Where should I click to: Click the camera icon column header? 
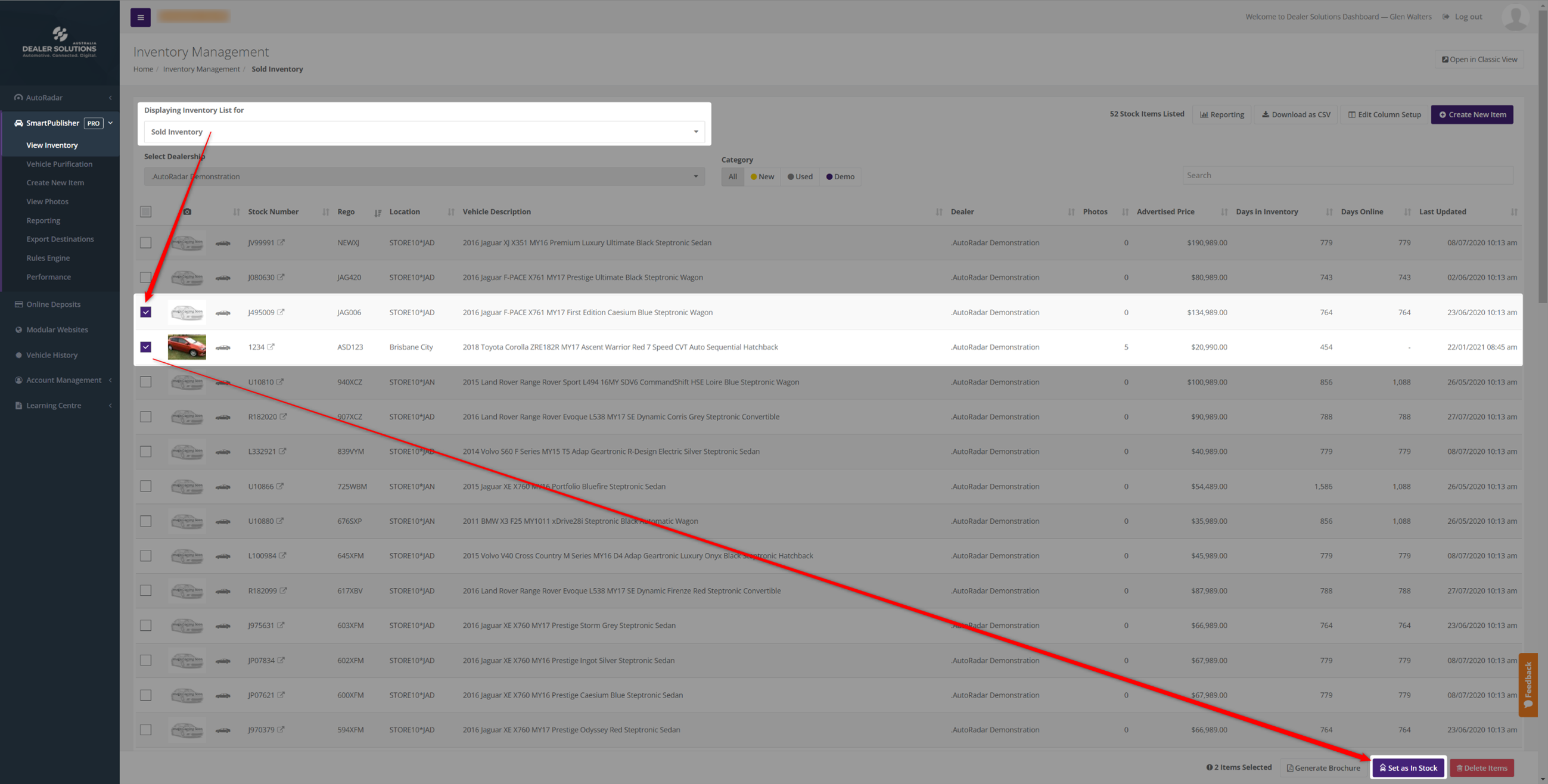tap(187, 211)
